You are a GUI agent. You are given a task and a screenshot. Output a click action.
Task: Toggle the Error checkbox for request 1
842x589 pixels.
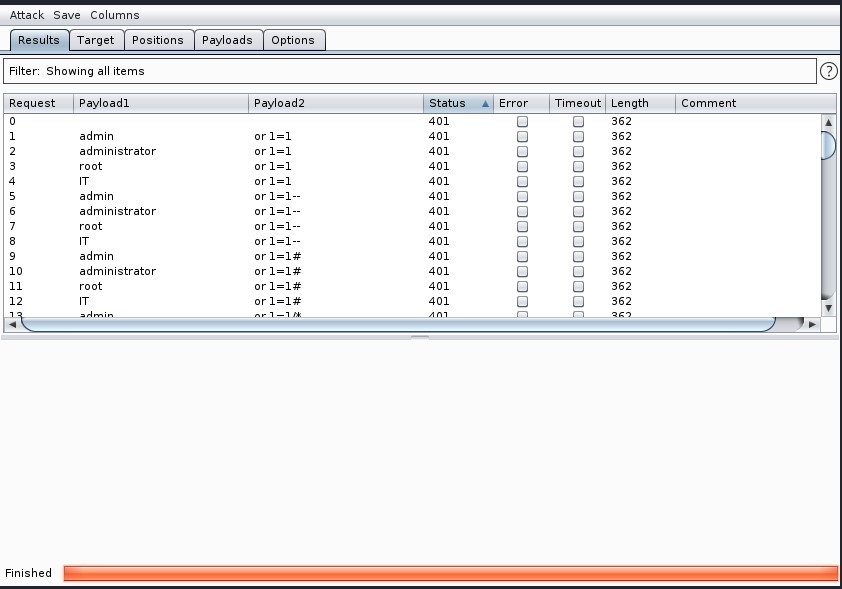(x=522, y=136)
